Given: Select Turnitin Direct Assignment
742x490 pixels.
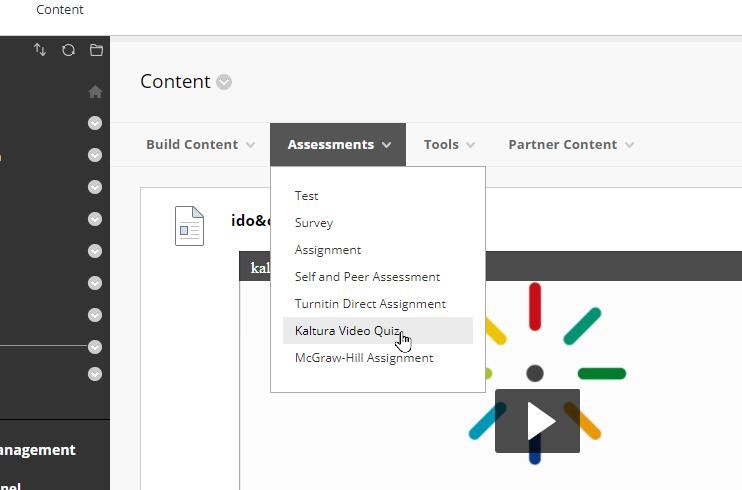Looking at the screenshot, I should pyautogui.click(x=370, y=303).
